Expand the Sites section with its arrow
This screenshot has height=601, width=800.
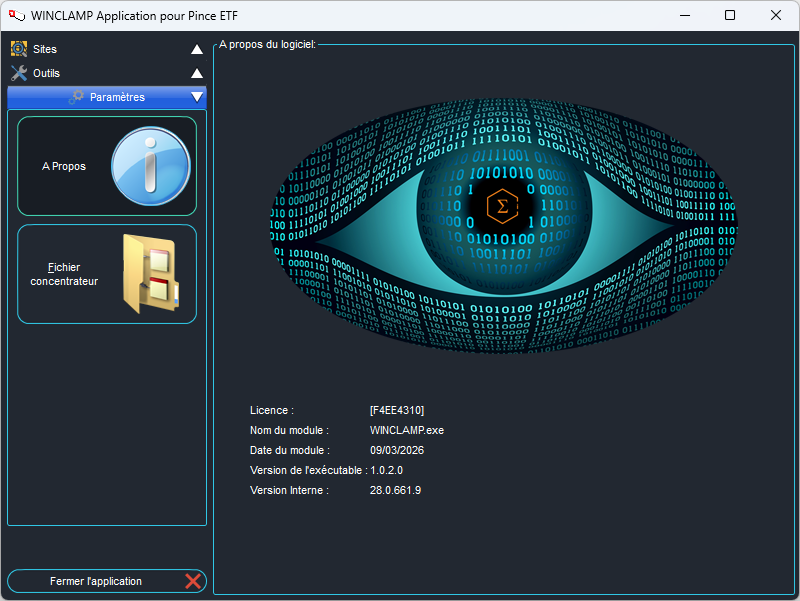click(197, 49)
